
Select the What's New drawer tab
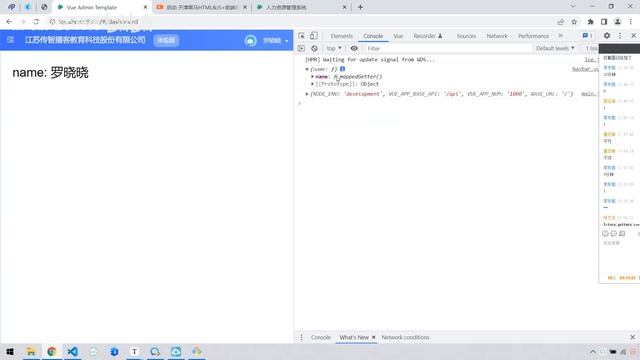pyautogui.click(x=353, y=337)
